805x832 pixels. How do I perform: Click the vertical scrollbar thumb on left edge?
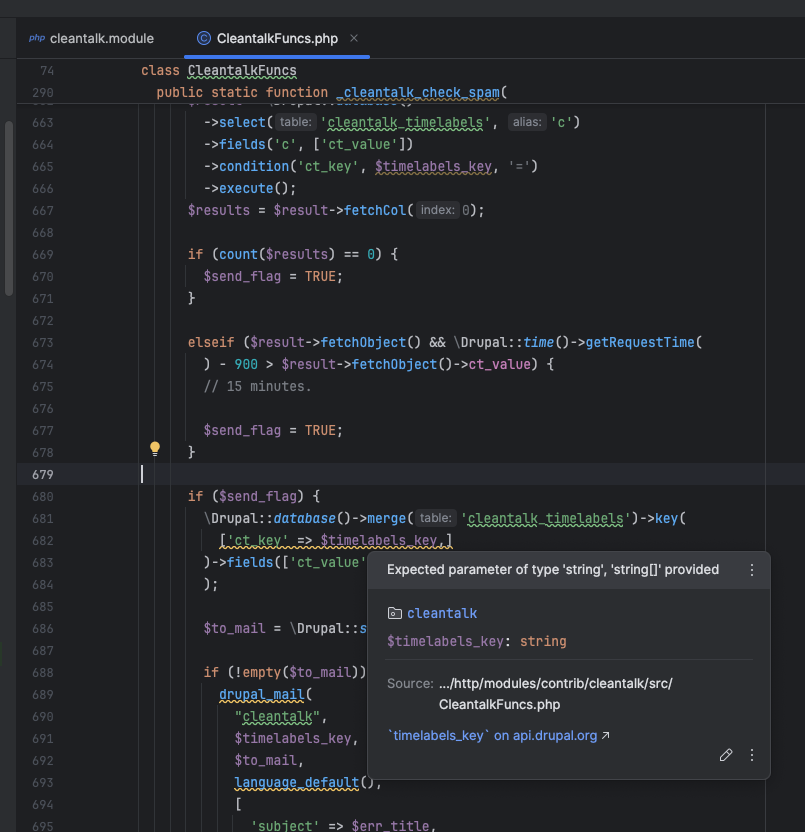point(9,208)
